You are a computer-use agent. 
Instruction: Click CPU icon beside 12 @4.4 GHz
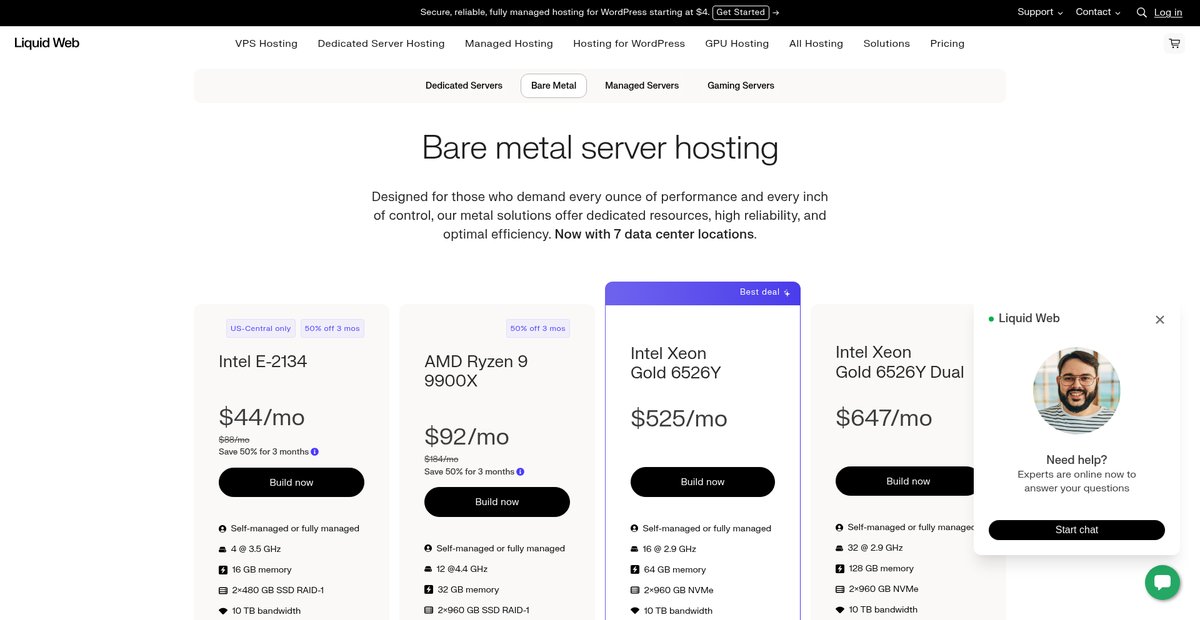(x=429, y=569)
